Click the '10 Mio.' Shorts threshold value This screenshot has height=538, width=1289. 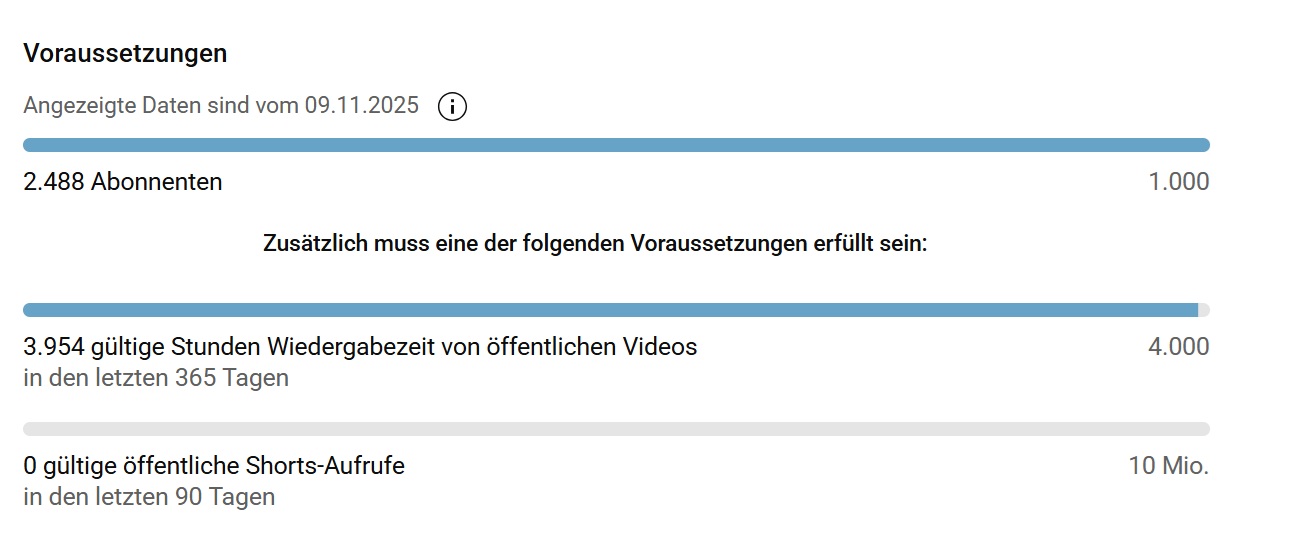pyautogui.click(x=1168, y=466)
